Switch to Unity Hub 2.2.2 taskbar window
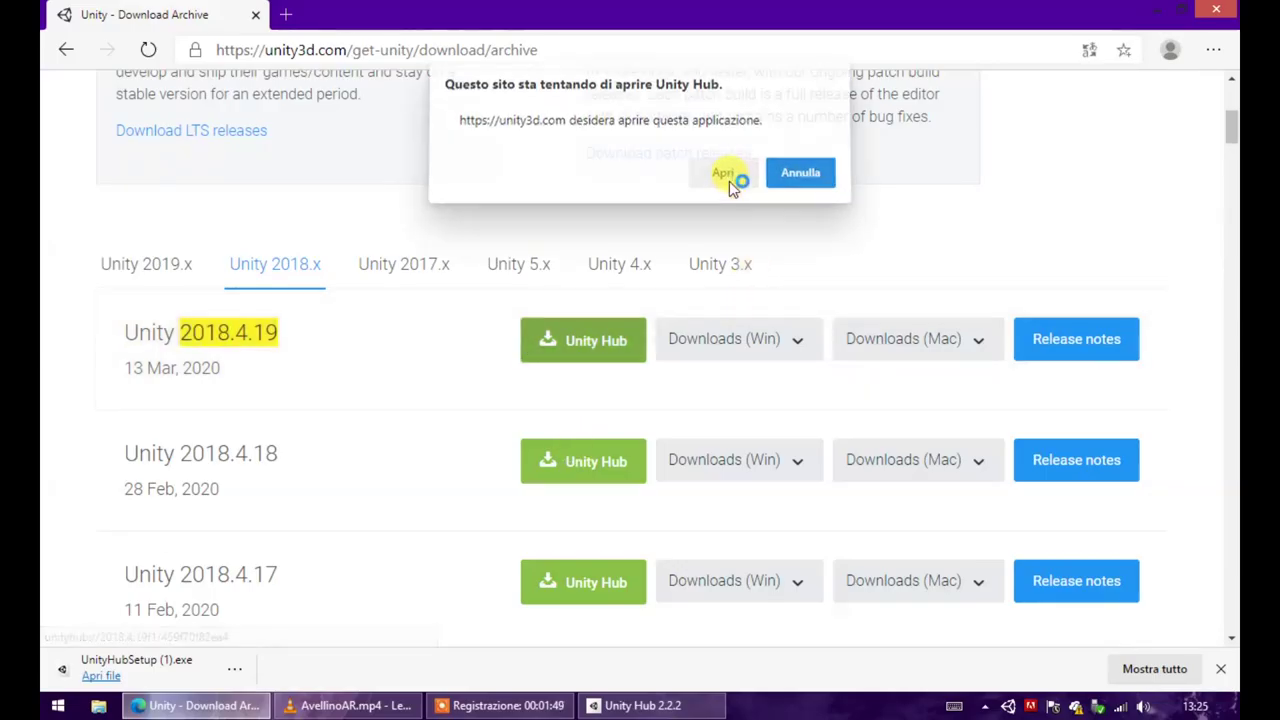Screen dimensions: 1280x720 [x=651, y=705]
